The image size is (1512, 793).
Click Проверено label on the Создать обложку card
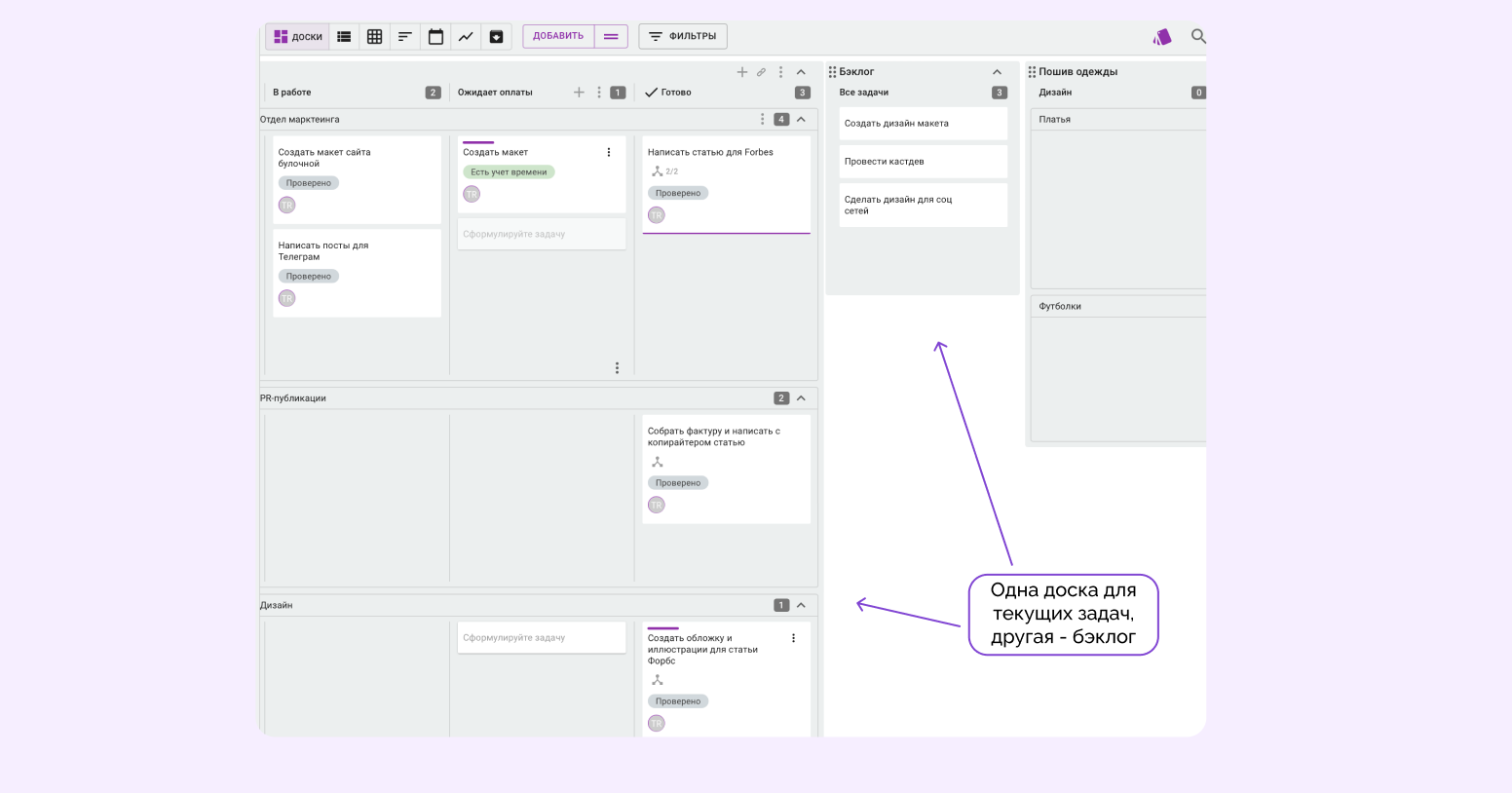(x=678, y=701)
